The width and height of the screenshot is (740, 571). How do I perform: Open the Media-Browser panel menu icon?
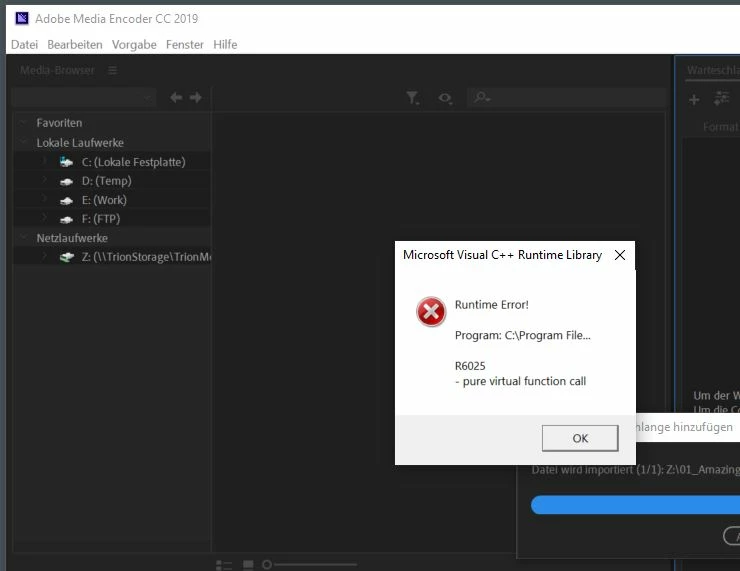(x=112, y=70)
